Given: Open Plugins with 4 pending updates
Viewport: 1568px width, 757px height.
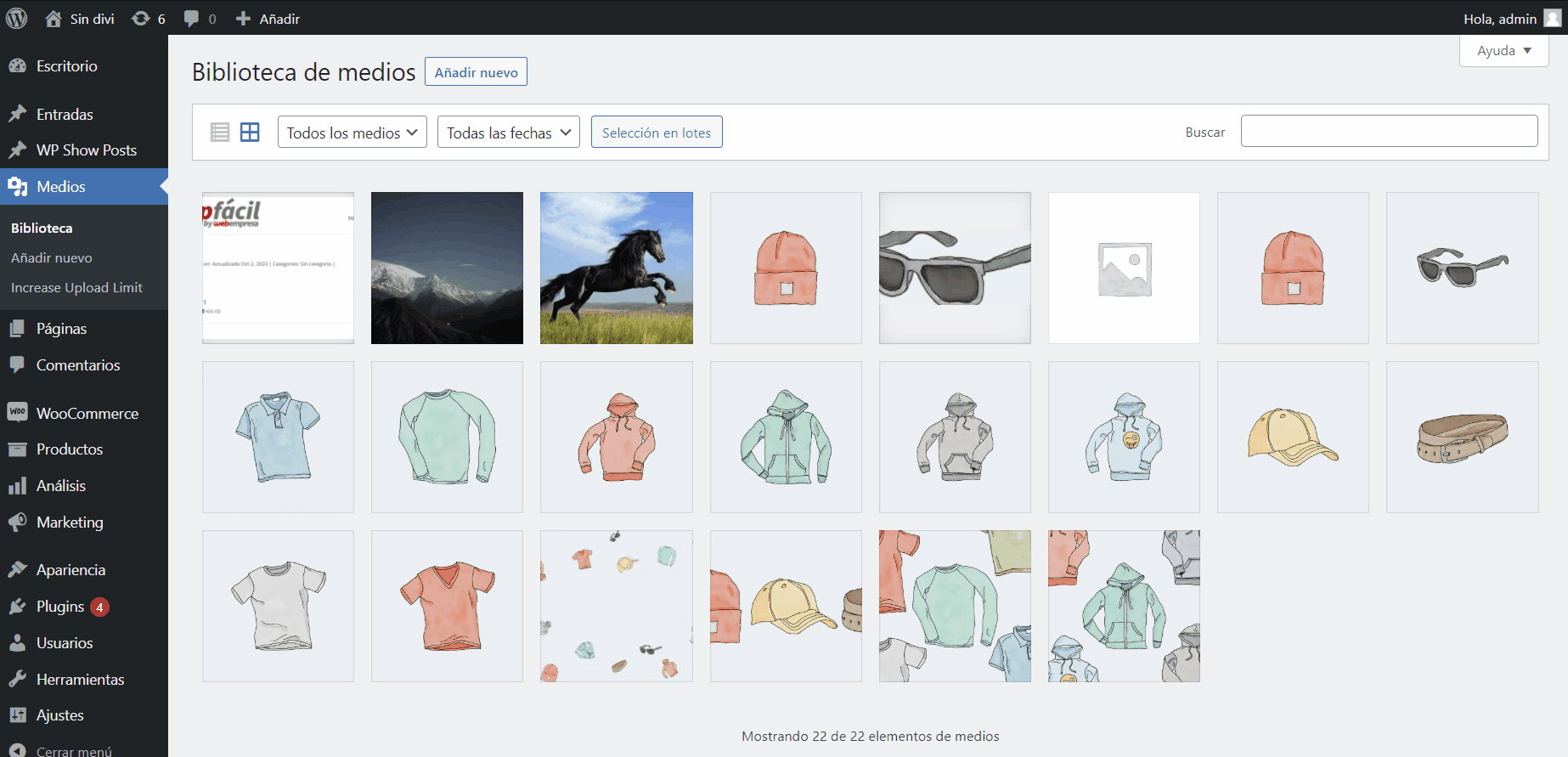Looking at the screenshot, I should [x=60, y=607].
